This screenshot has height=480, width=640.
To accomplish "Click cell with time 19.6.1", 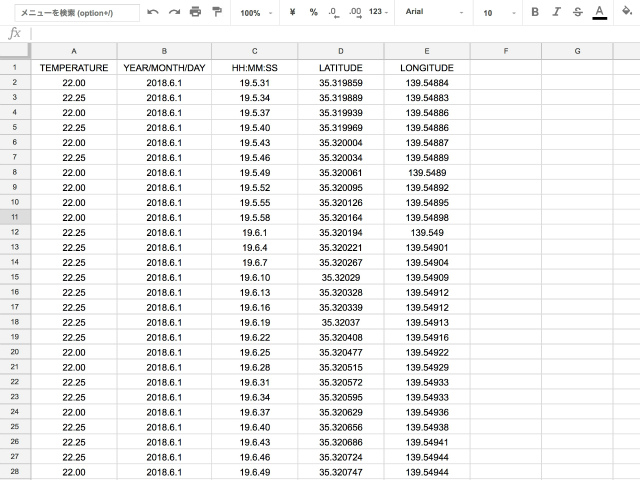I will 255,232.
